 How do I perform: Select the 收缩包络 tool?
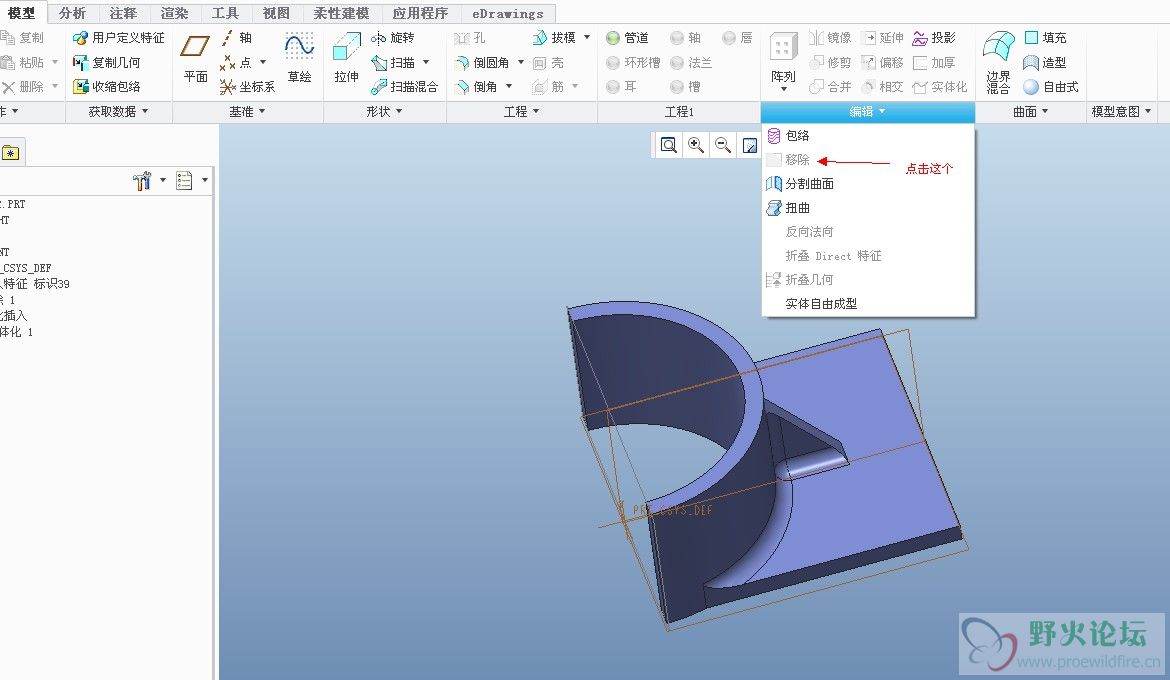pyautogui.click(x=106, y=87)
